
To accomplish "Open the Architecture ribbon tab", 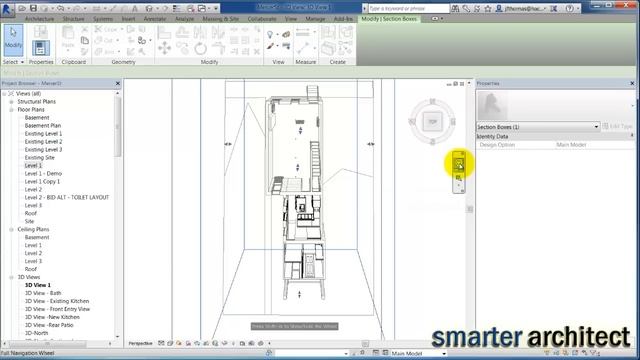I will (x=39, y=19).
